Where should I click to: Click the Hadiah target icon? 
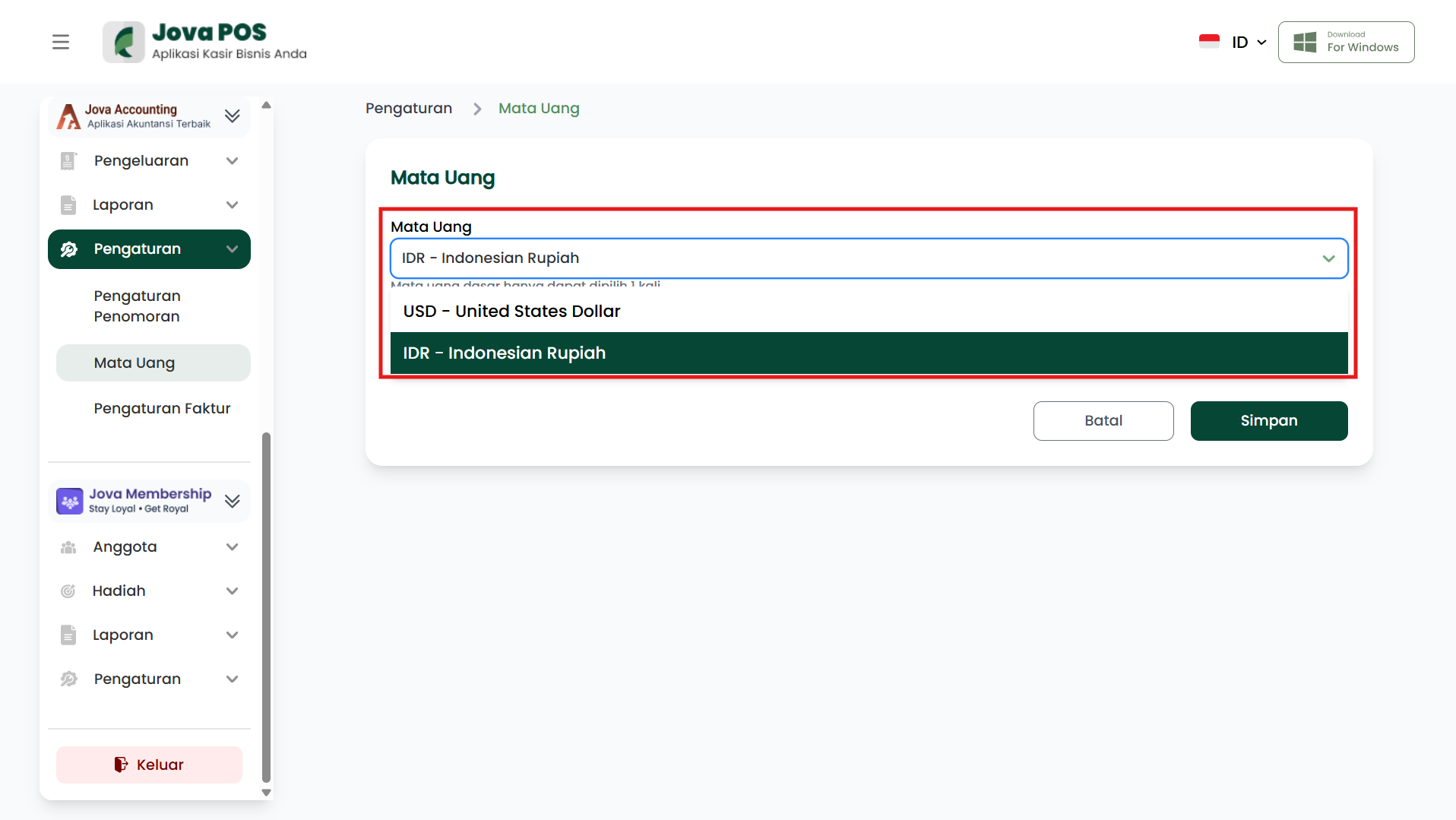[x=68, y=591]
